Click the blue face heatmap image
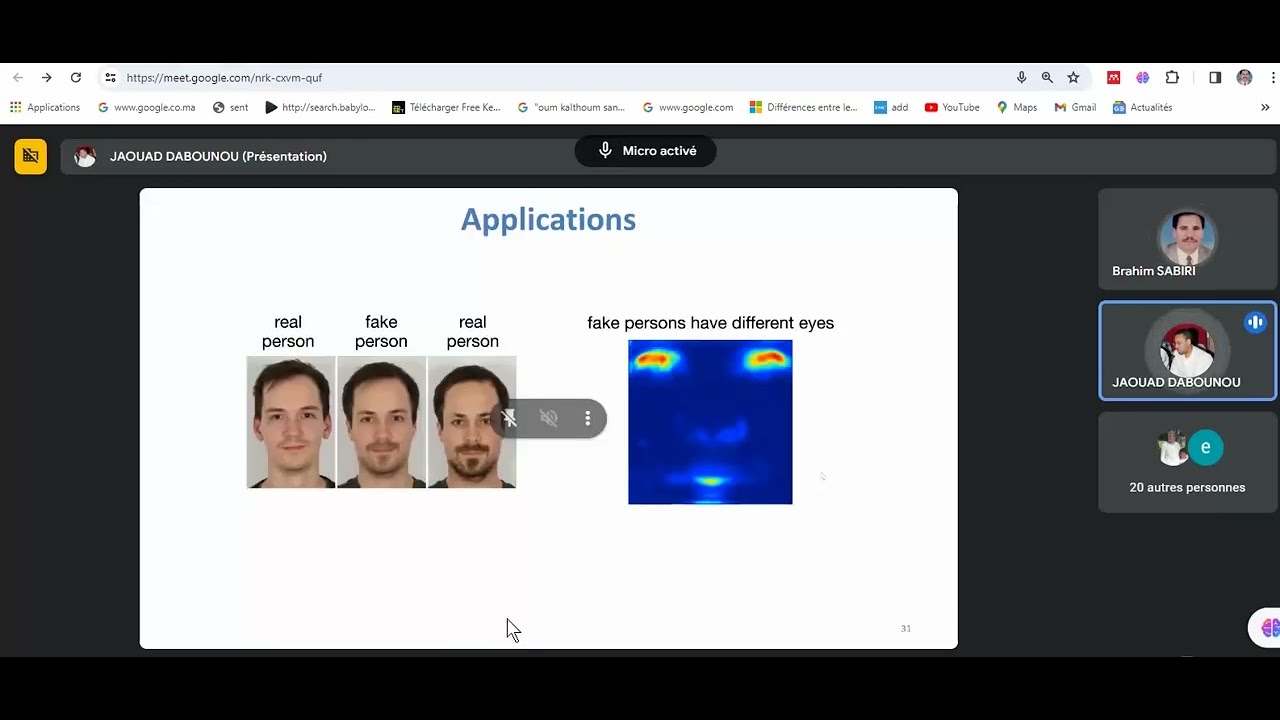 click(710, 422)
